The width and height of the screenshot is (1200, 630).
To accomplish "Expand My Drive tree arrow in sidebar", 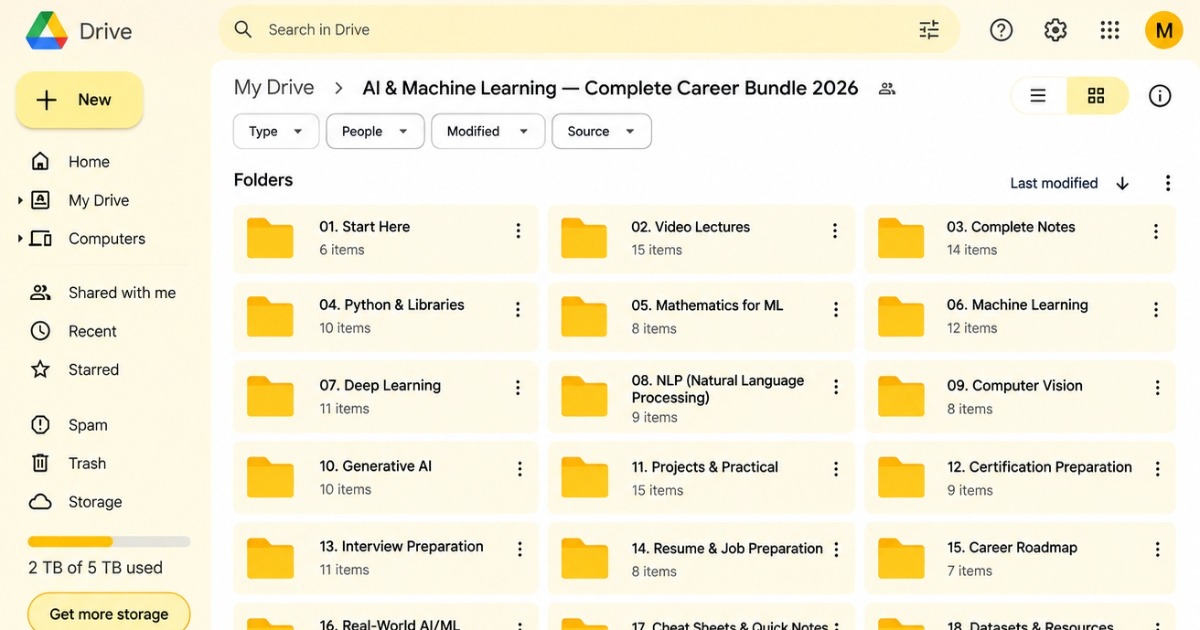I will pyautogui.click(x=20, y=201).
